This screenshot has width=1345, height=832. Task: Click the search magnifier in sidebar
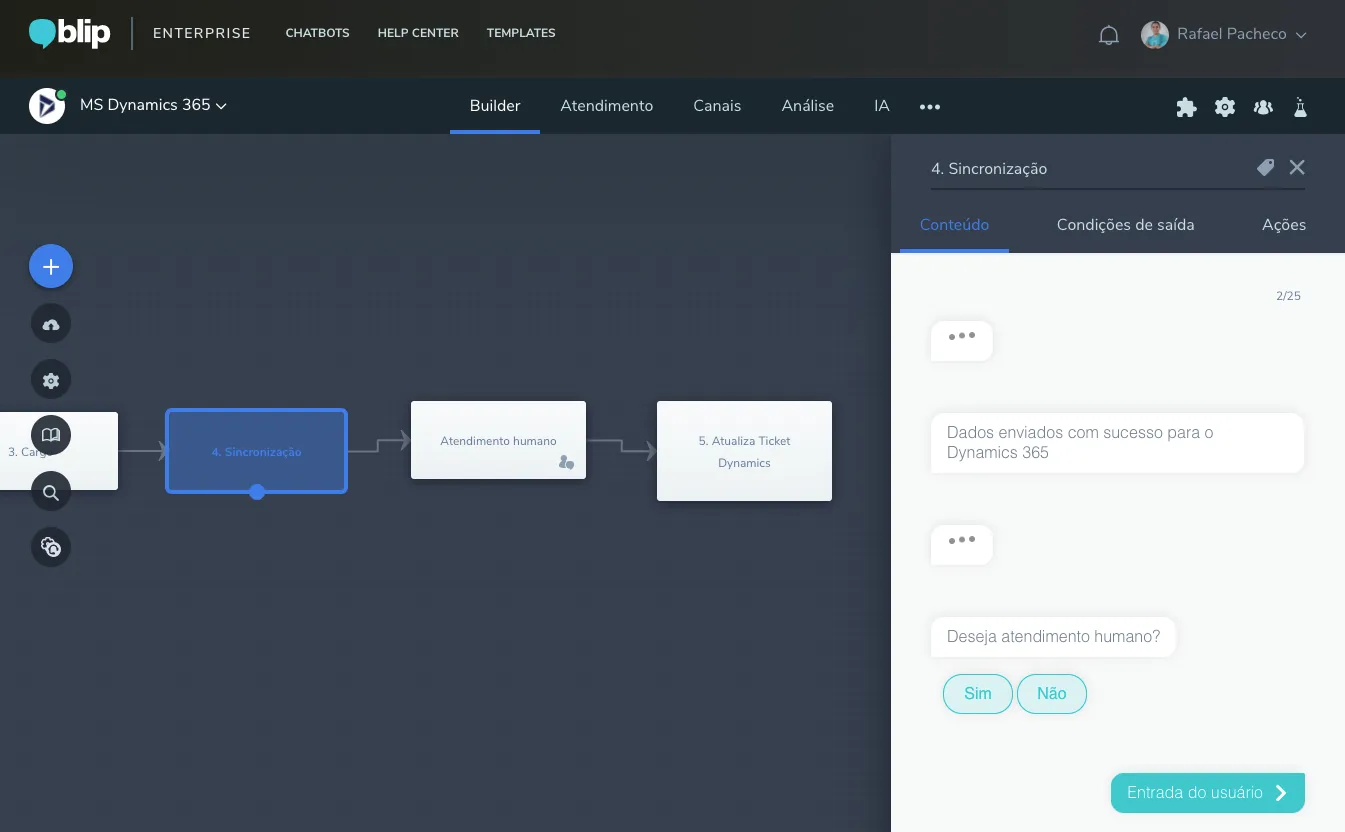pyautogui.click(x=51, y=492)
